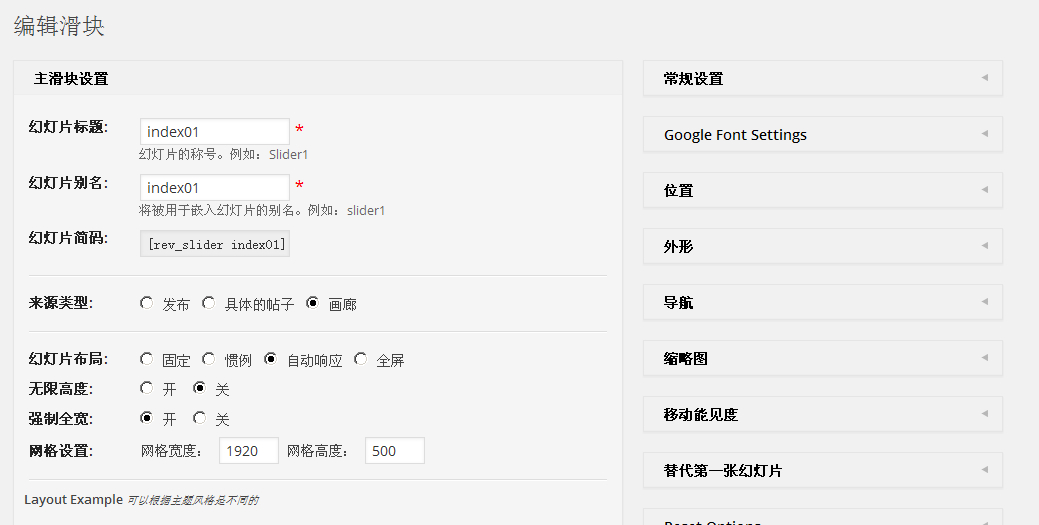Open the 移动能见度 panel

point(821,414)
